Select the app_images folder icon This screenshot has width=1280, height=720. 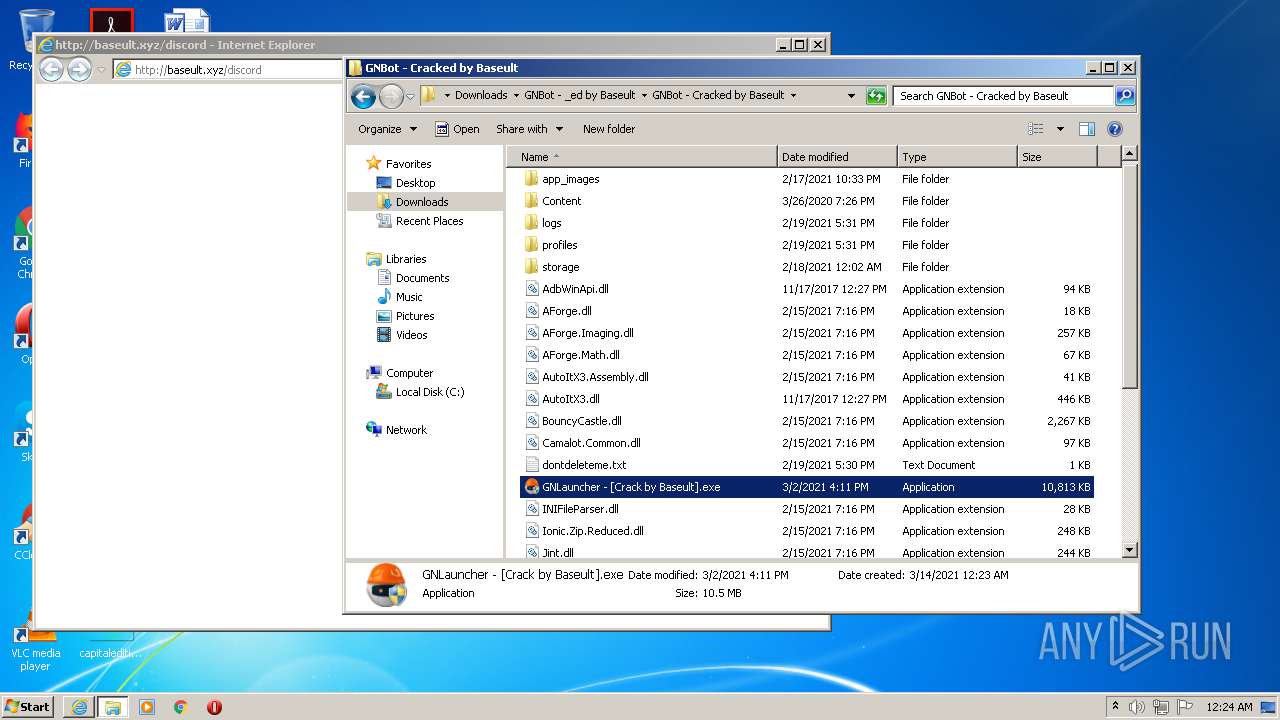532,179
